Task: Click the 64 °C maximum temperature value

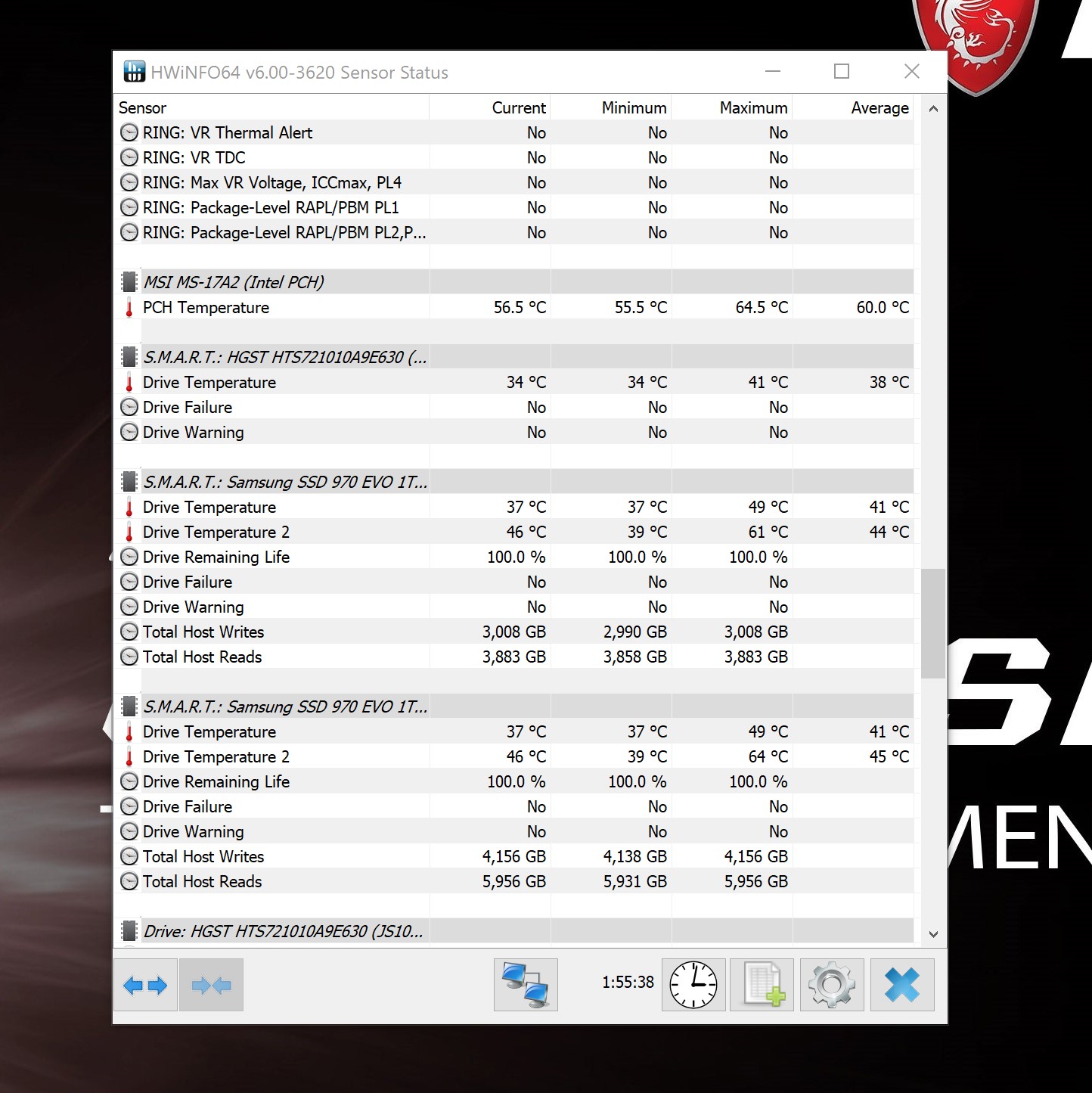Action: pos(768,756)
